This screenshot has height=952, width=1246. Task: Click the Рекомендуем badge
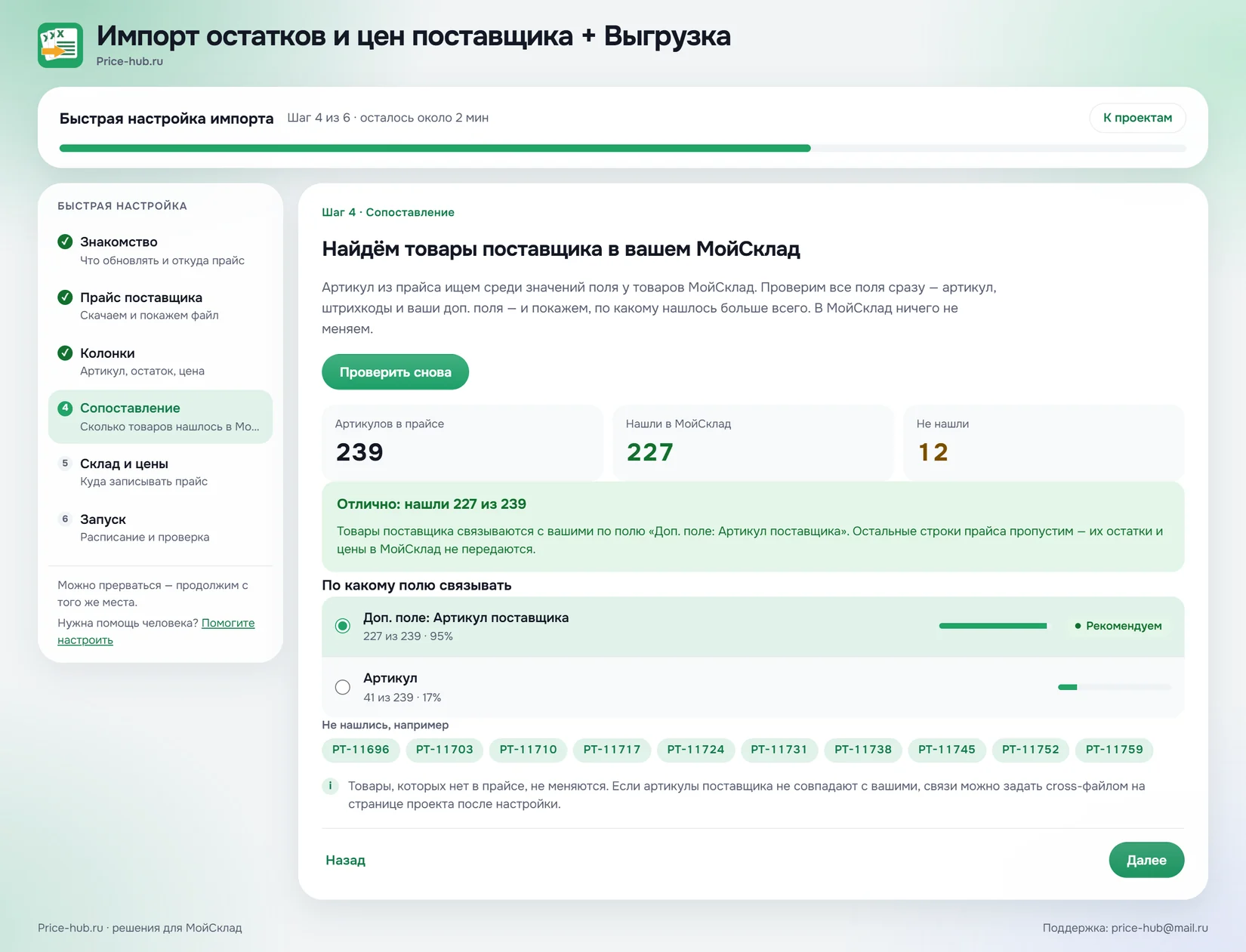tap(1118, 626)
